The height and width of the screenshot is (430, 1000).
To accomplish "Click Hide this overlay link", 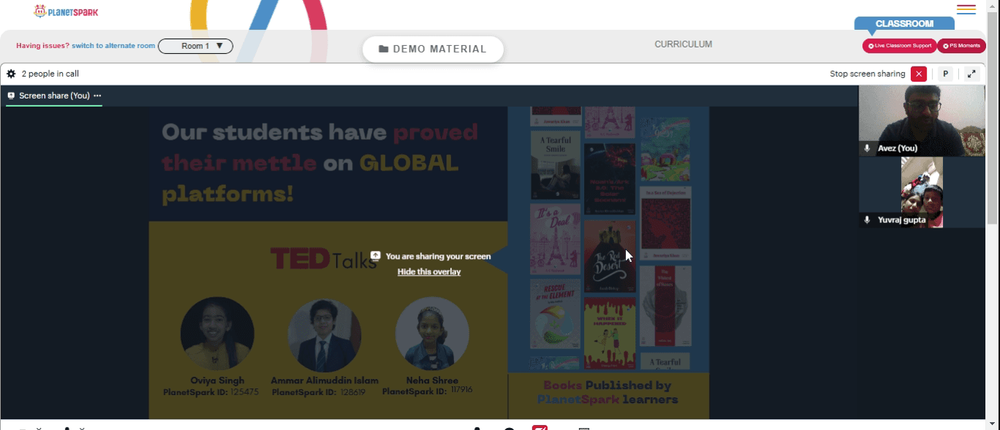I will point(429,272).
